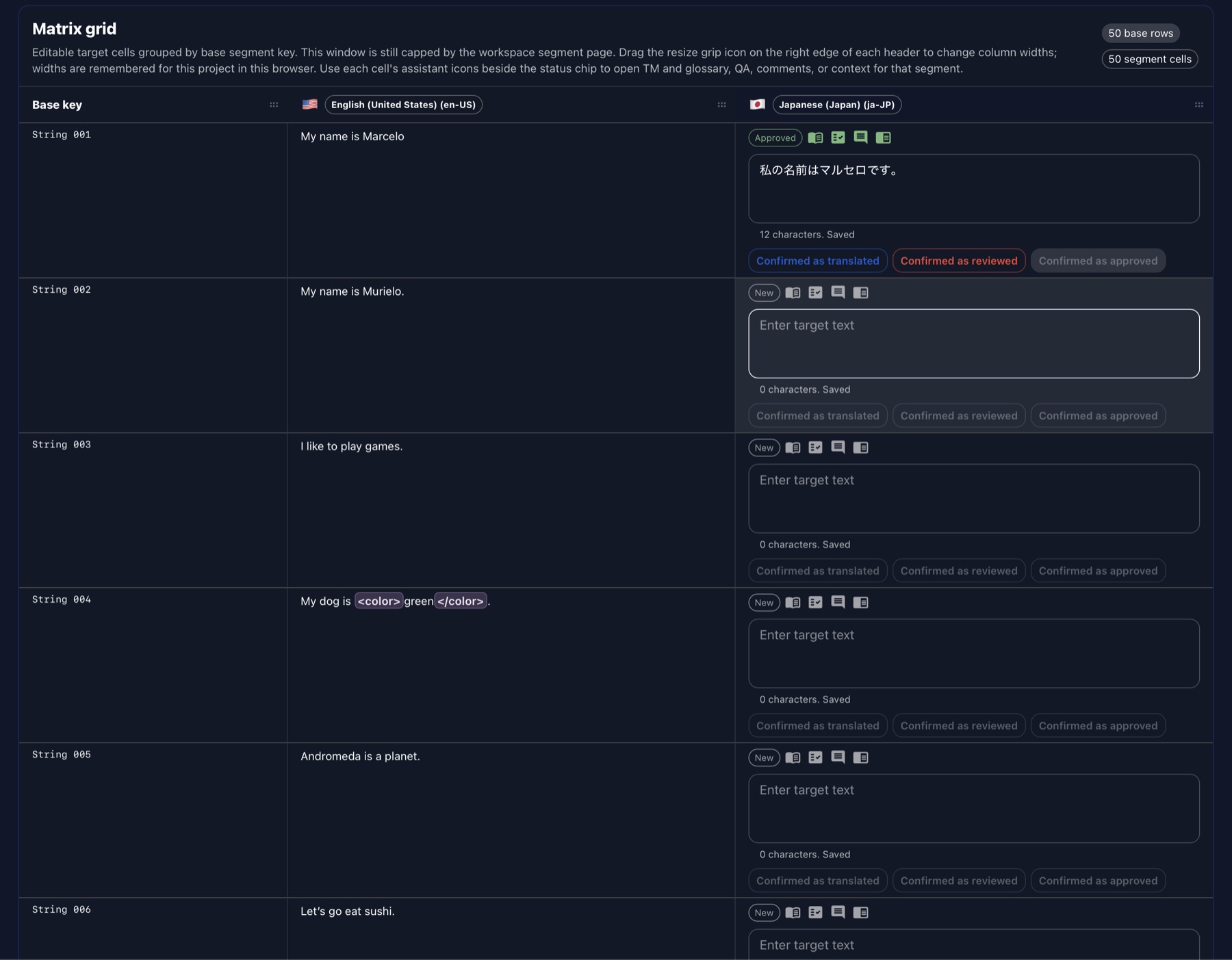
Task: Open TM and glossary for String 003
Action: (x=793, y=447)
